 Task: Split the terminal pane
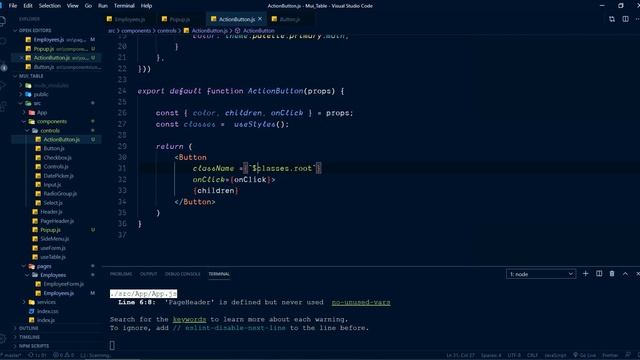click(x=599, y=274)
